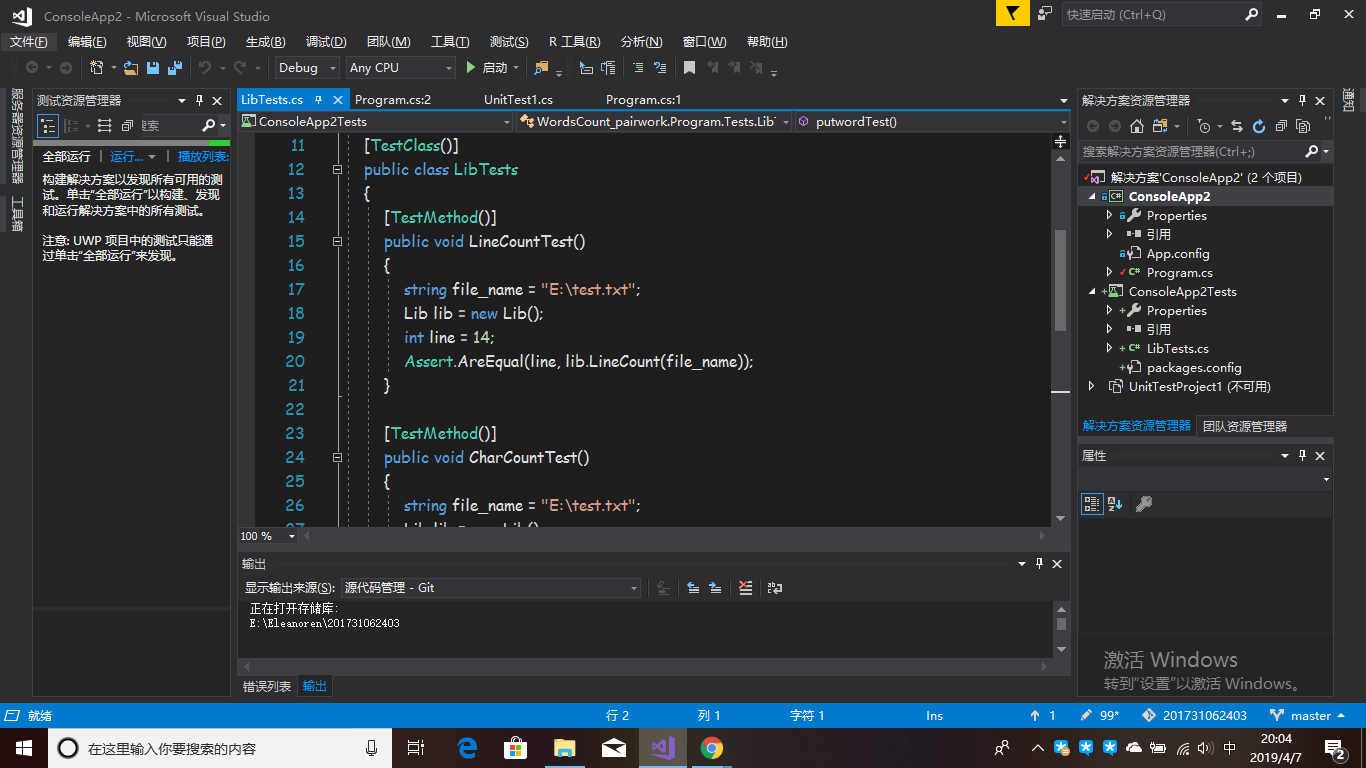Screen dimensions: 1366x768
Task: Clear all output with the red X icon
Action: (745, 588)
